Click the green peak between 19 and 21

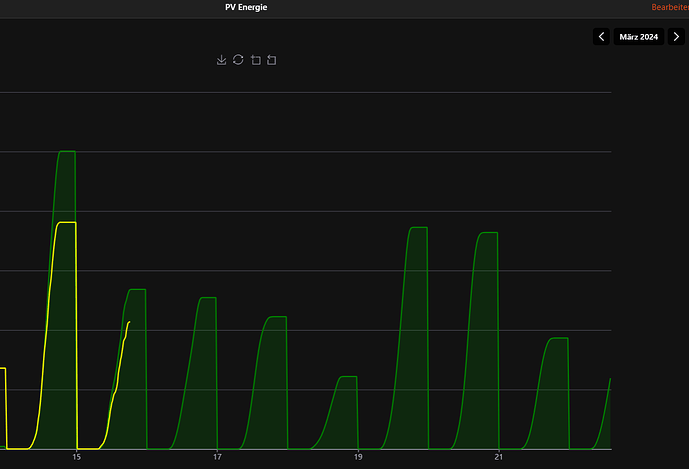(419, 227)
